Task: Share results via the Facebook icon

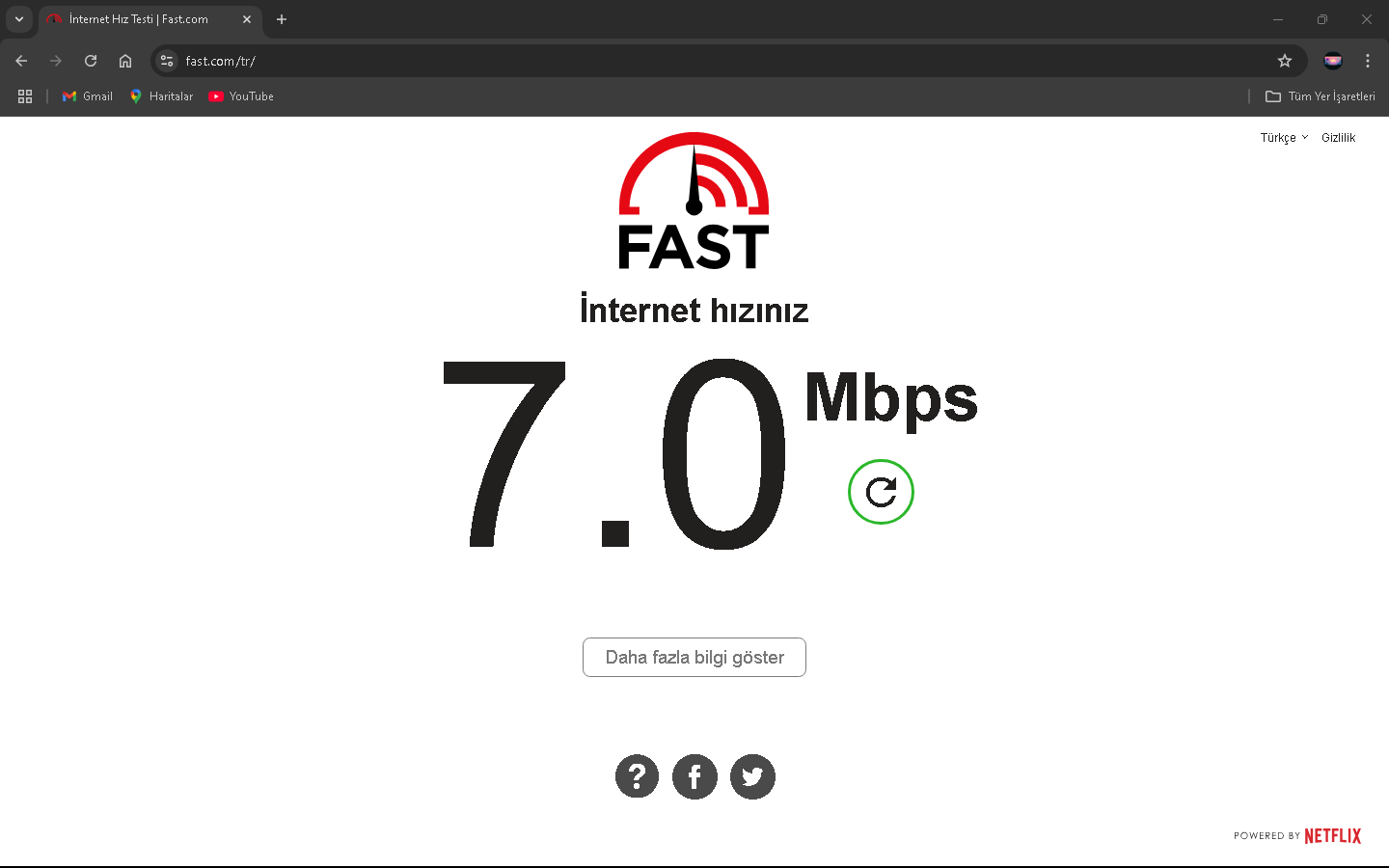Action: (694, 776)
